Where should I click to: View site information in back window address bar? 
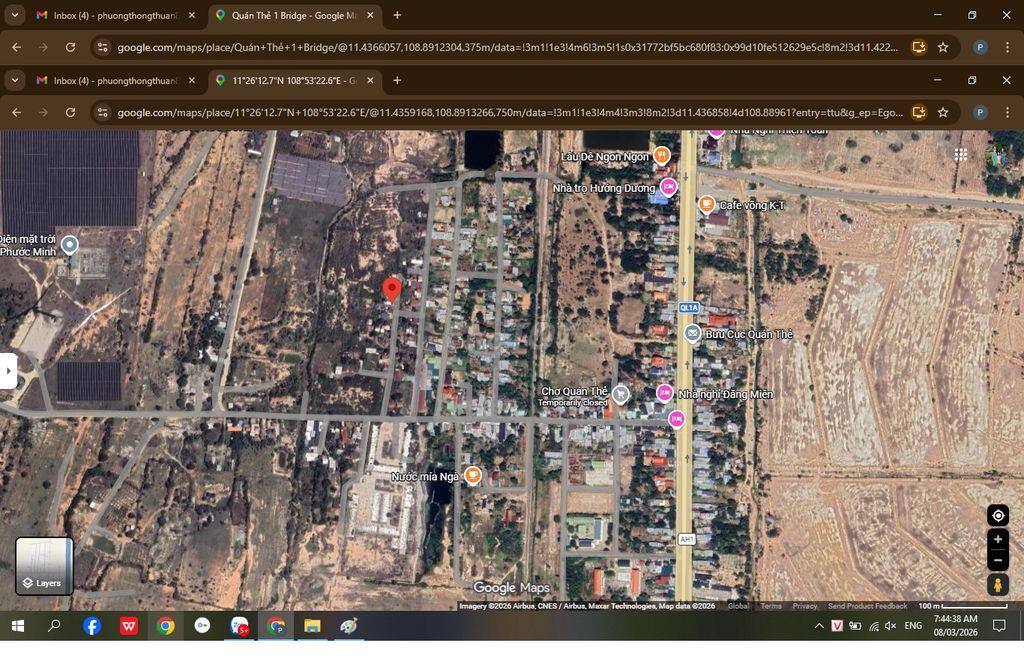click(103, 47)
